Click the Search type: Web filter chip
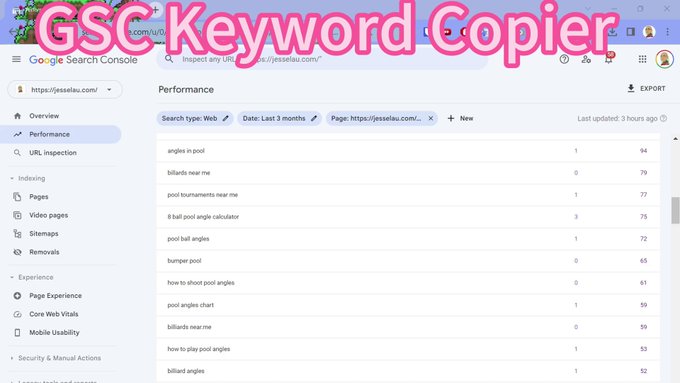Viewport: 680px width, 383px height. click(195, 118)
